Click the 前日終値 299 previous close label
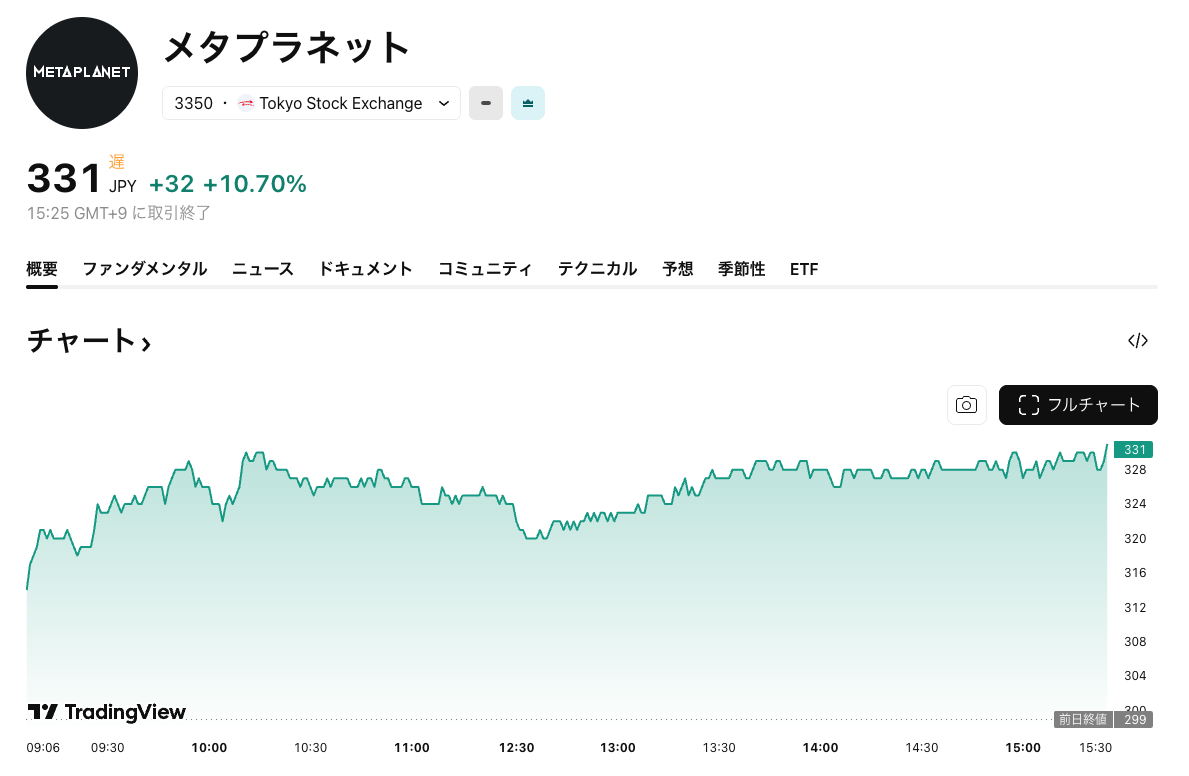Image resolution: width=1189 pixels, height=776 pixels. coord(1104,719)
